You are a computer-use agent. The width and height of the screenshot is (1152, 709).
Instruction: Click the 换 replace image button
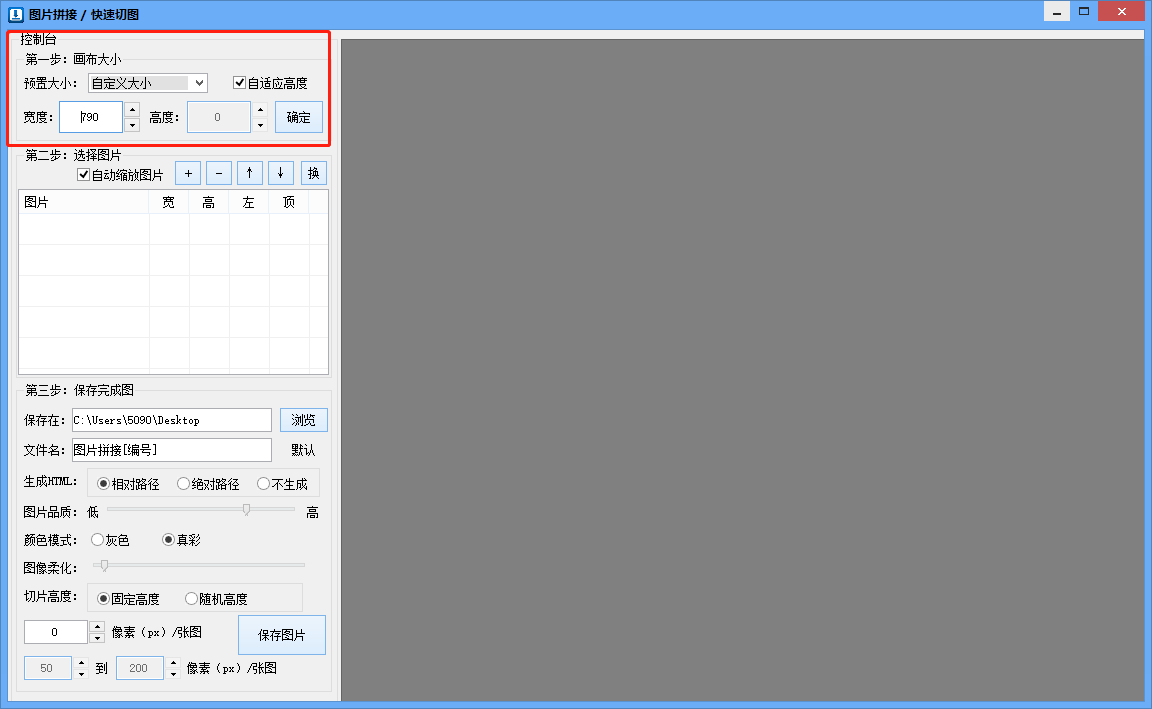[x=314, y=173]
